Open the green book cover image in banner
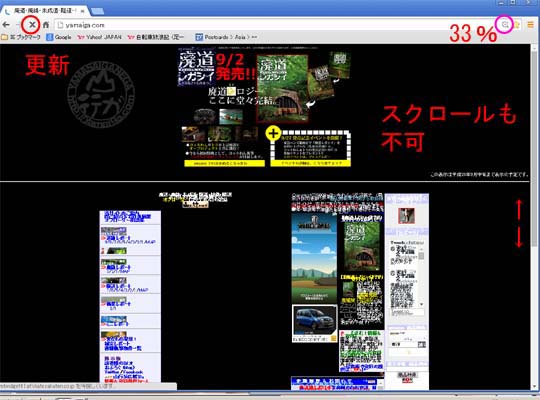Viewport: 540px width, 400px height. [x=282, y=89]
